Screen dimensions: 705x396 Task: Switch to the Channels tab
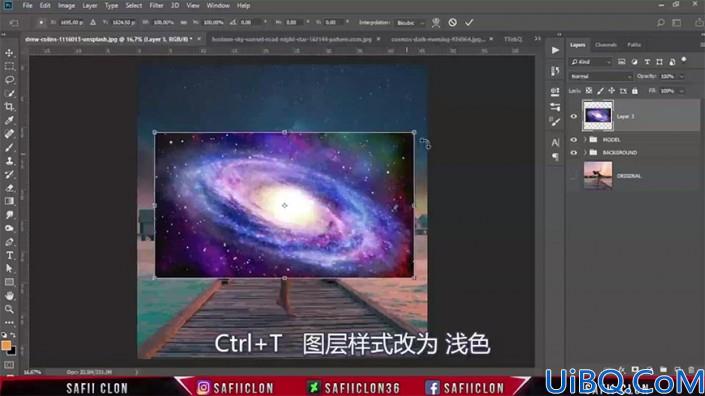(x=606, y=45)
